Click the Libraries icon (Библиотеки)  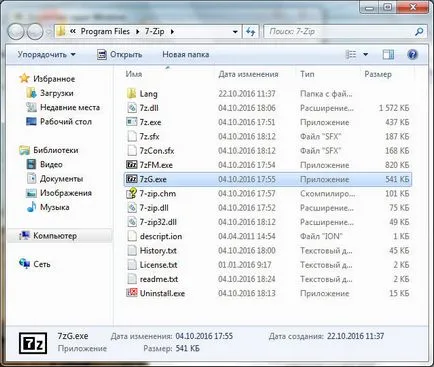pos(24,150)
